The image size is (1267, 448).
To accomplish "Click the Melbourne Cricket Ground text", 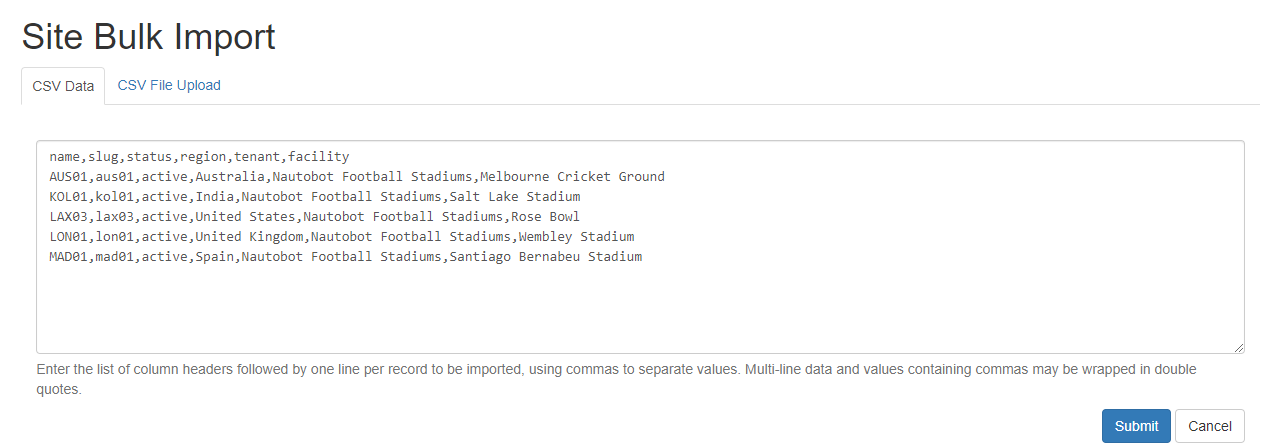I will pyautogui.click(x=572, y=177).
